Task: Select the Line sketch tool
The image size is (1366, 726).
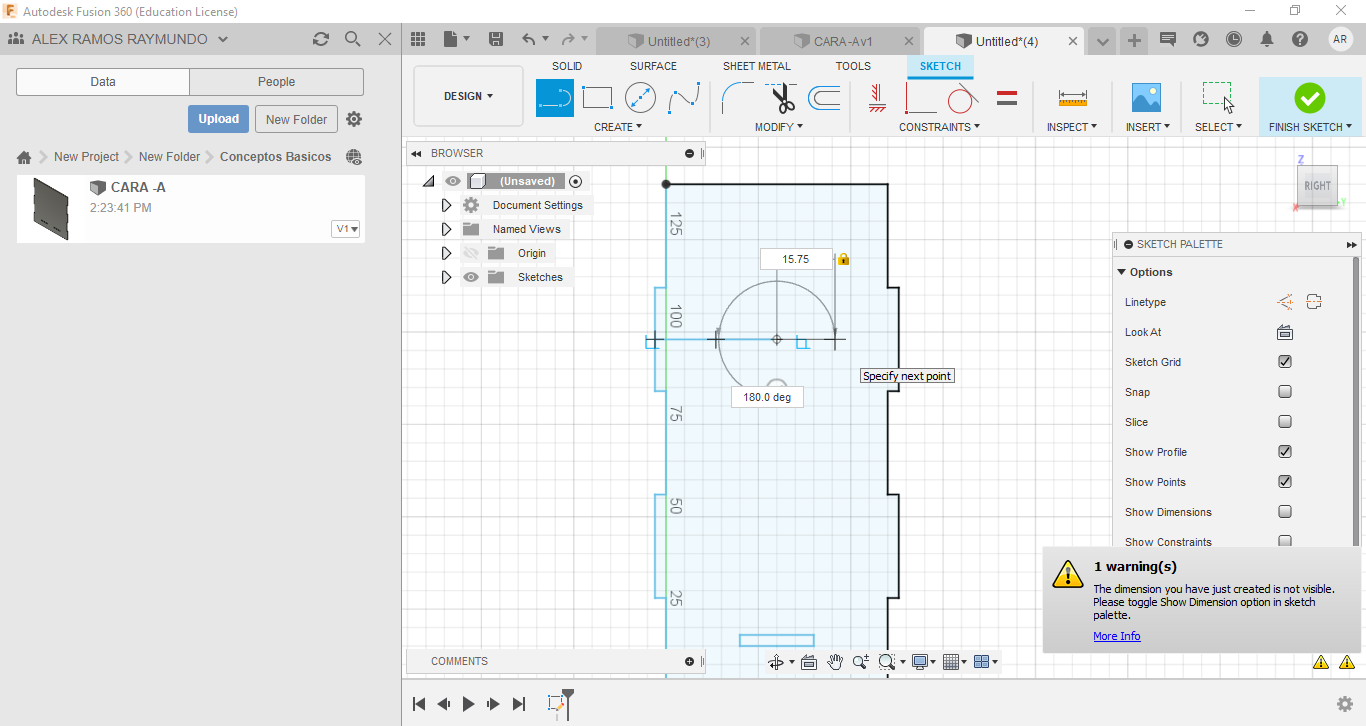Action: (x=555, y=98)
